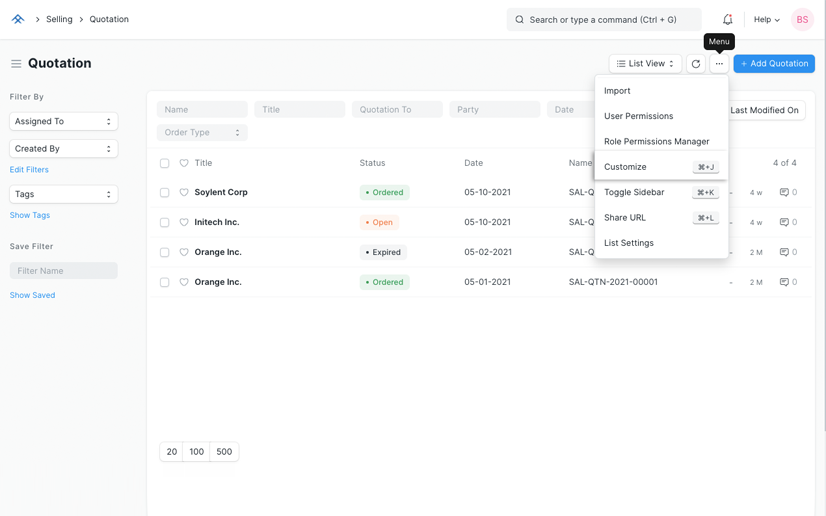Choose Customize from the menu
Screen dimensions: 826x516
coord(625,167)
